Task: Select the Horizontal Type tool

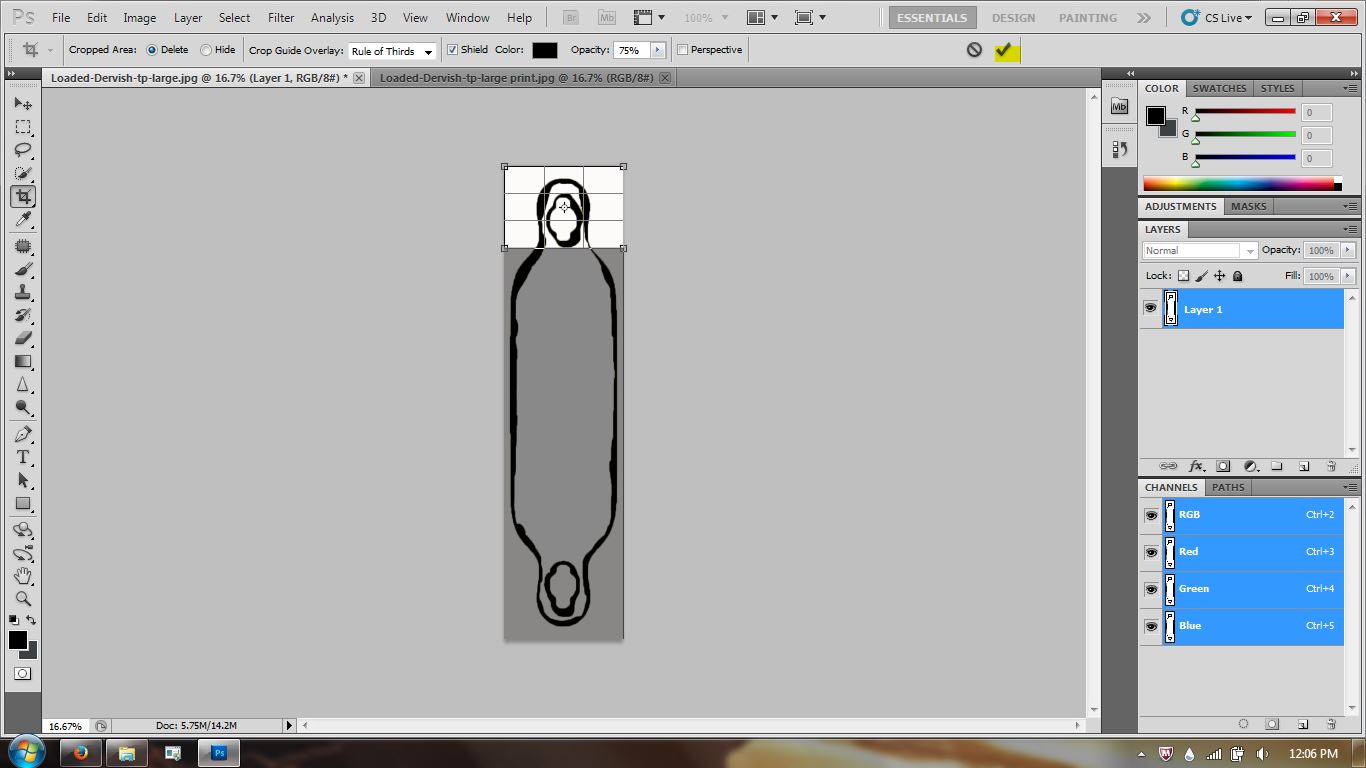Action: click(x=22, y=457)
